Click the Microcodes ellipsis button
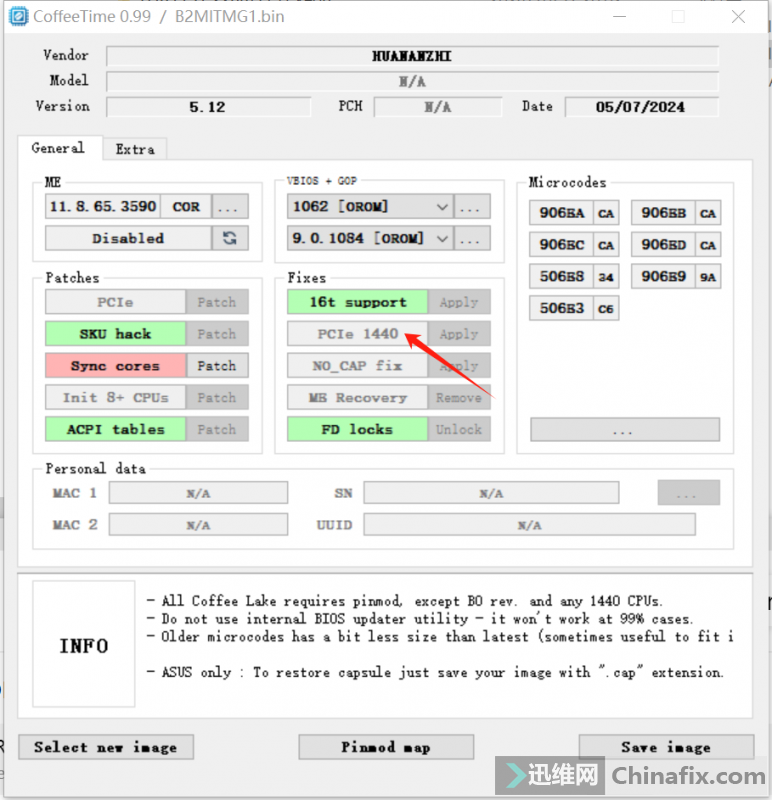 click(625, 430)
